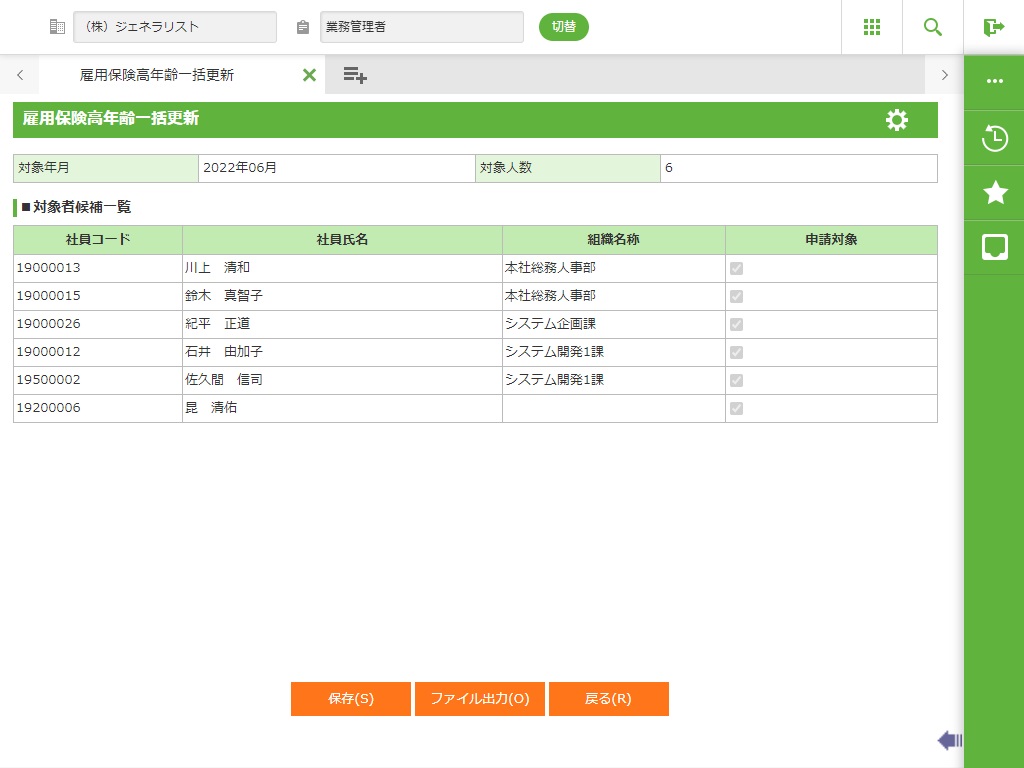Image resolution: width=1024 pixels, height=768 pixels.
Task: Open favorites star icon in sidebar
Action: click(x=994, y=193)
